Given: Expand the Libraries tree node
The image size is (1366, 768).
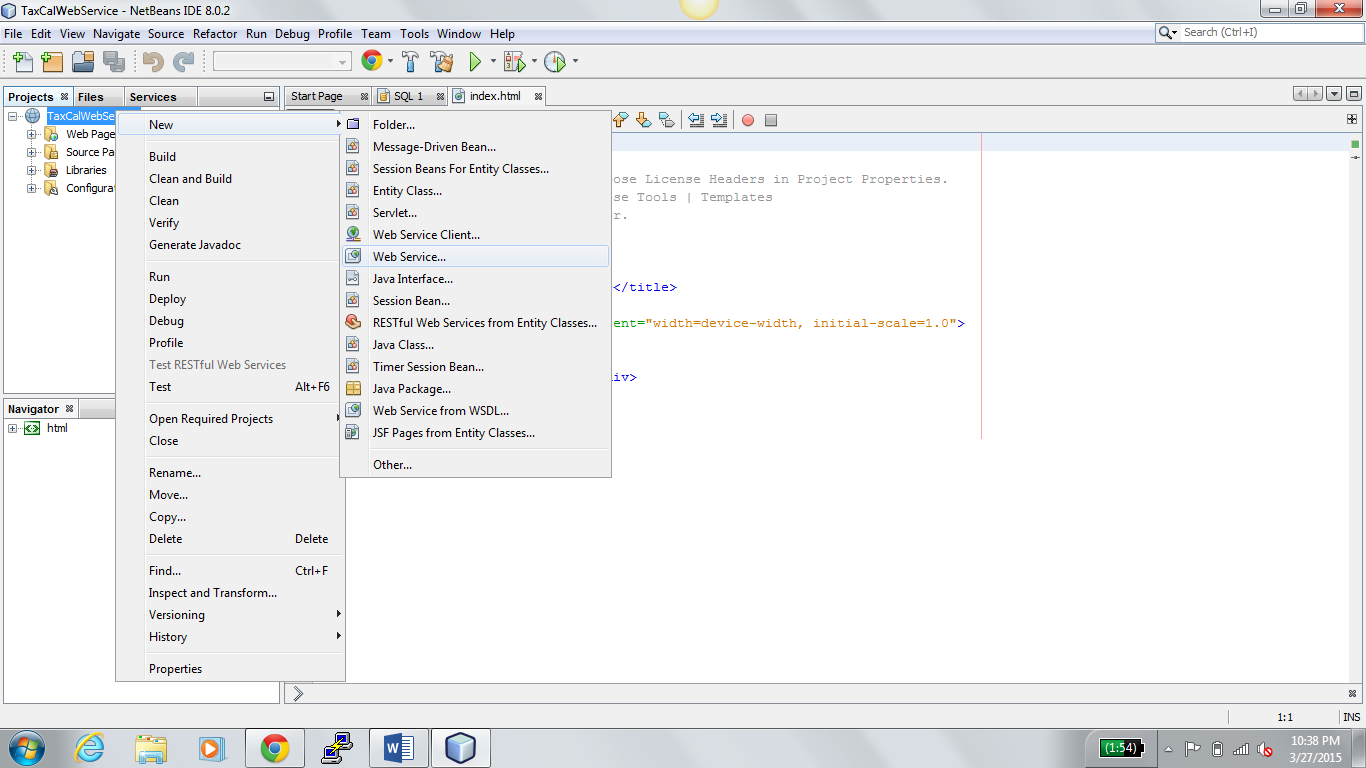Looking at the screenshot, I should coord(32,170).
